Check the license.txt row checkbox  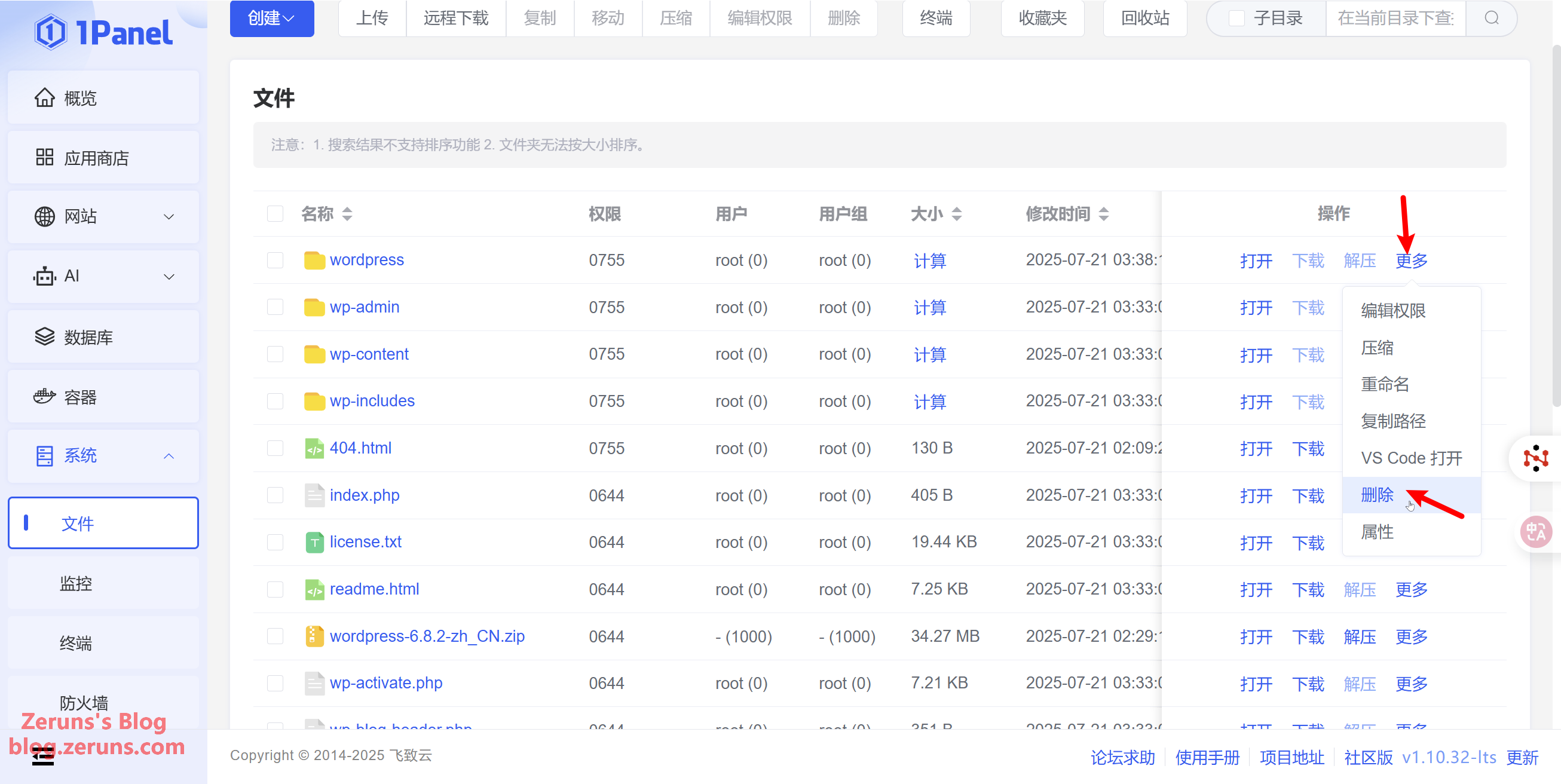pos(275,542)
